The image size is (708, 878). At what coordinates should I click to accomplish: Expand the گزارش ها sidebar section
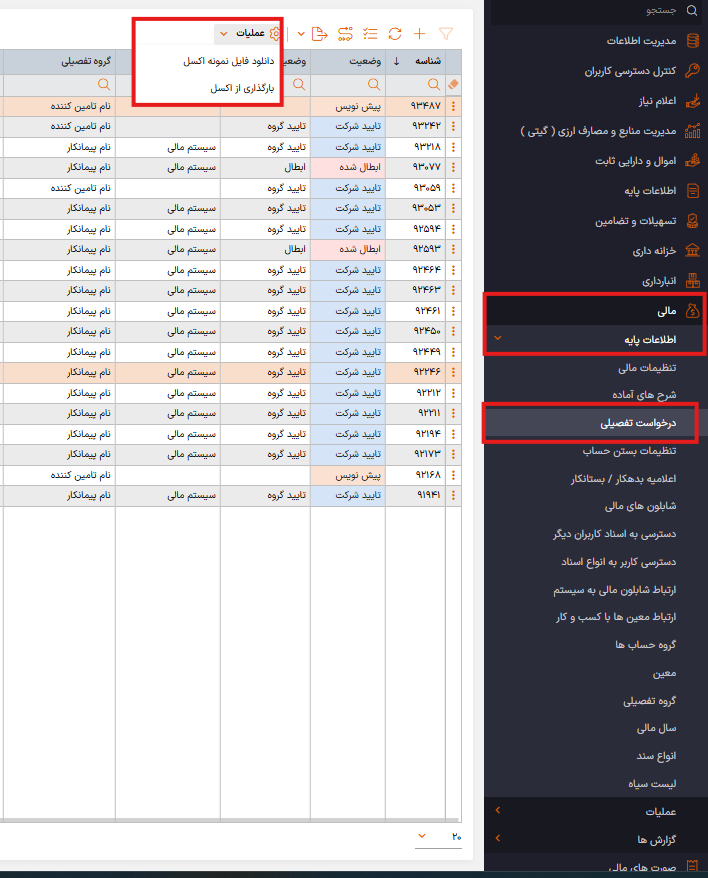click(x=498, y=838)
